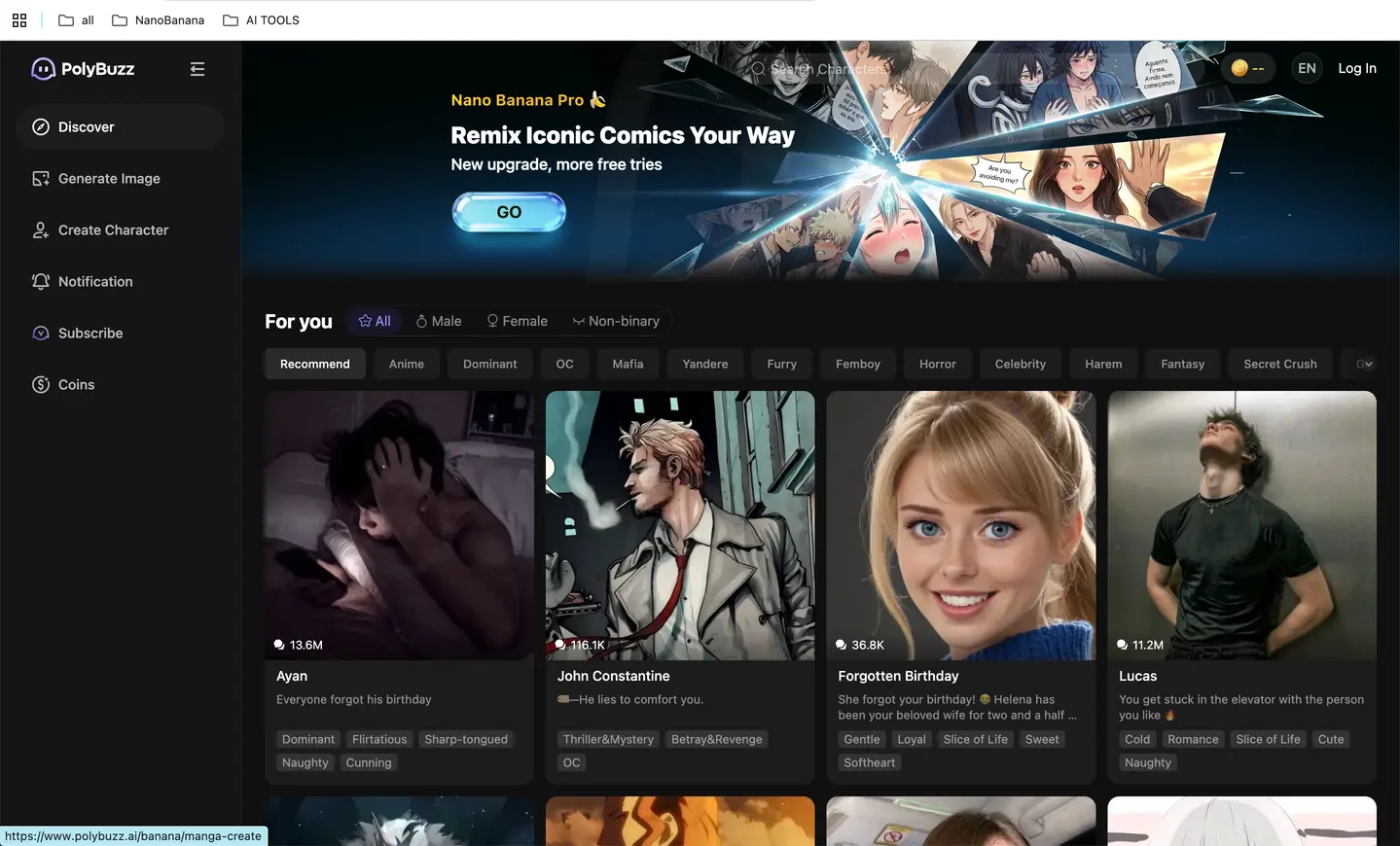Open the Subscribe page

(x=90, y=334)
